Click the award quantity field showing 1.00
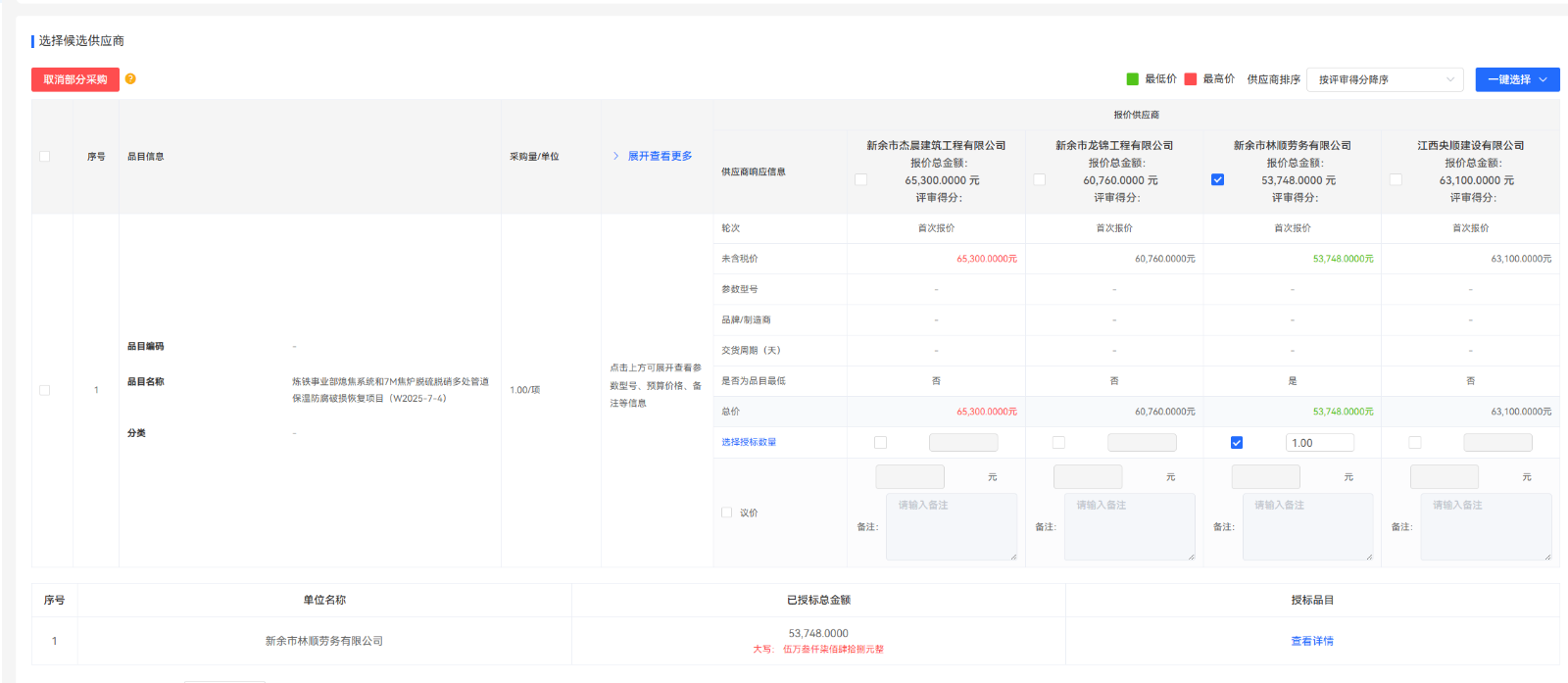The height and width of the screenshot is (683, 1568). click(x=1320, y=443)
